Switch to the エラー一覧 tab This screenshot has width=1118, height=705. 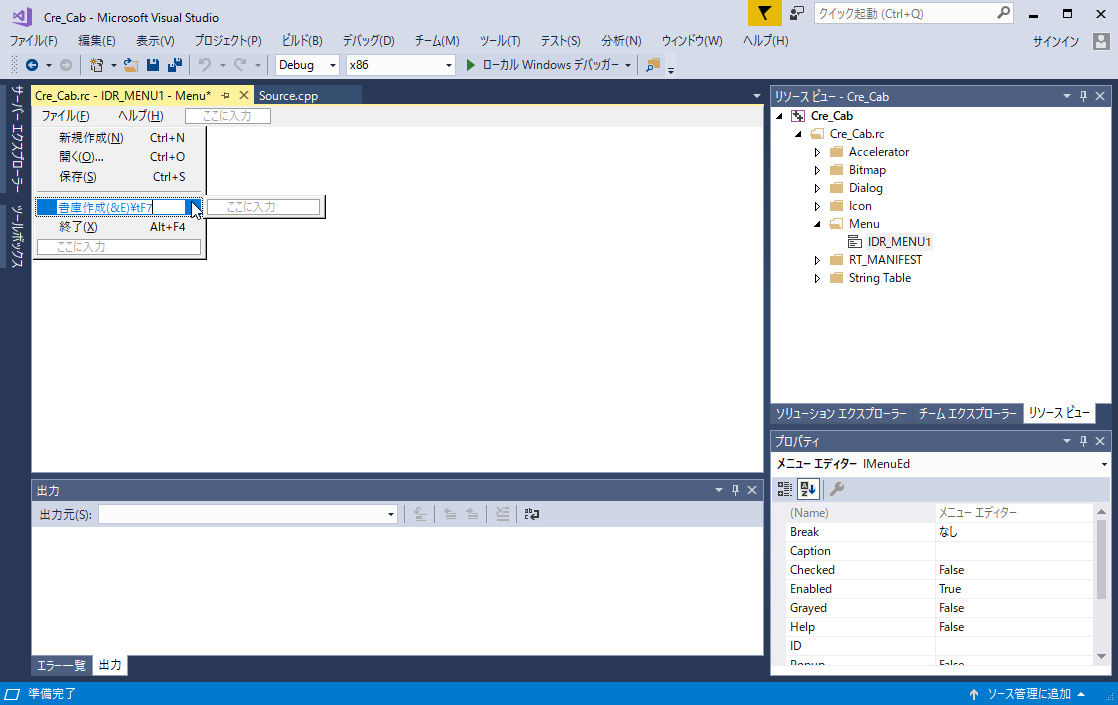pos(61,665)
